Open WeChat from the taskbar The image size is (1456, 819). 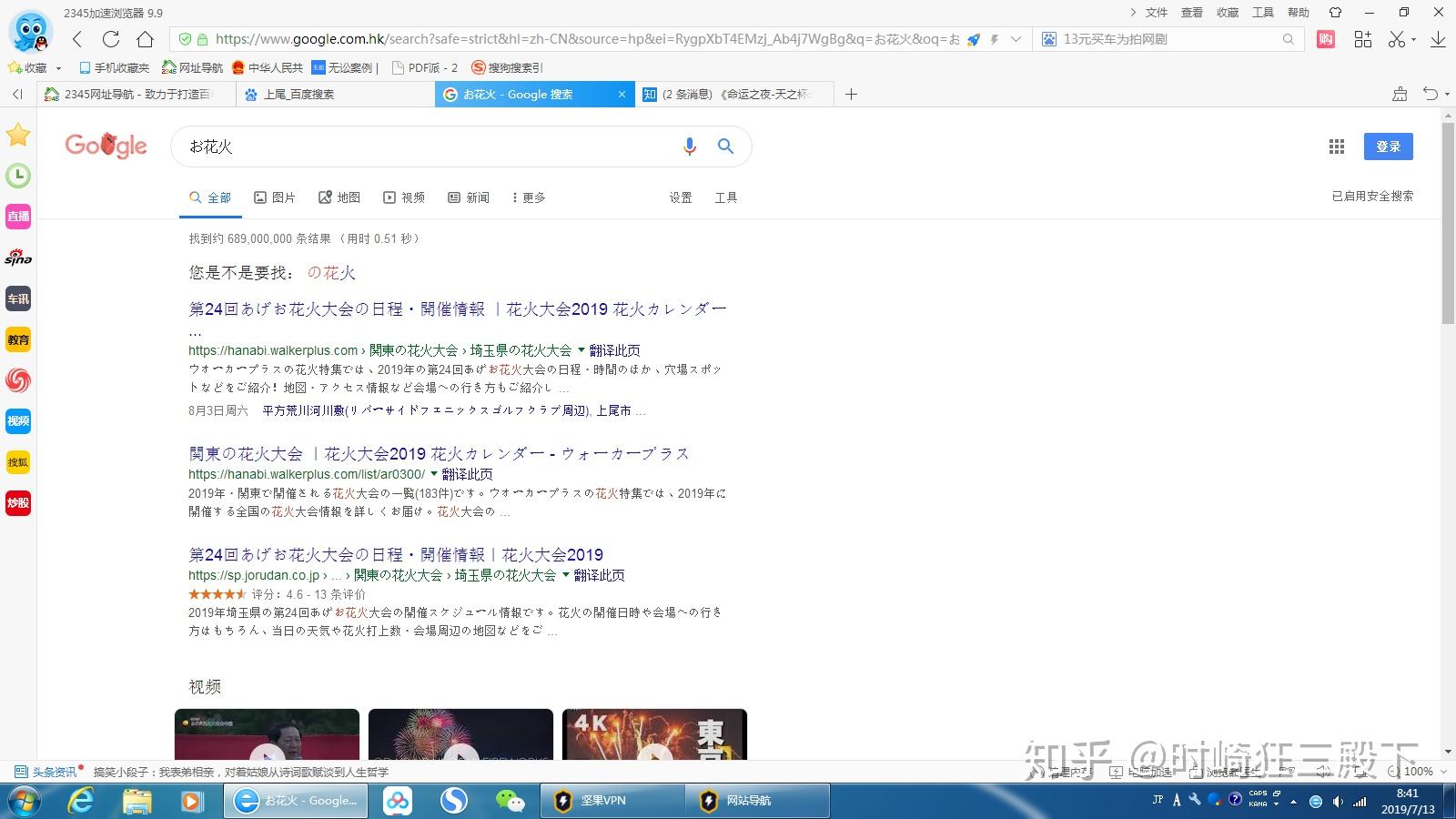click(x=510, y=801)
